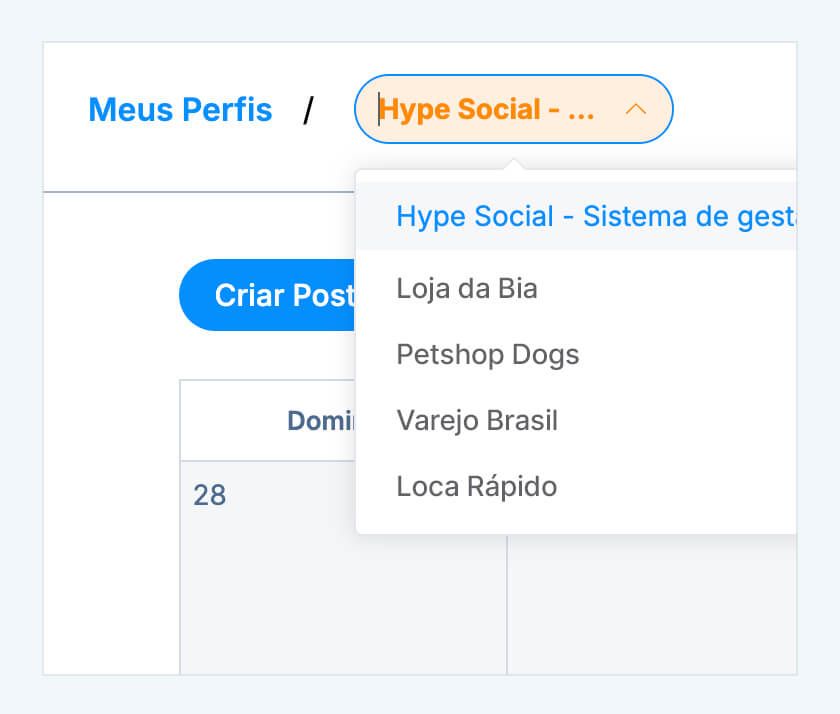Reopen the profile switcher control

pyautogui.click(x=513, y=109)
